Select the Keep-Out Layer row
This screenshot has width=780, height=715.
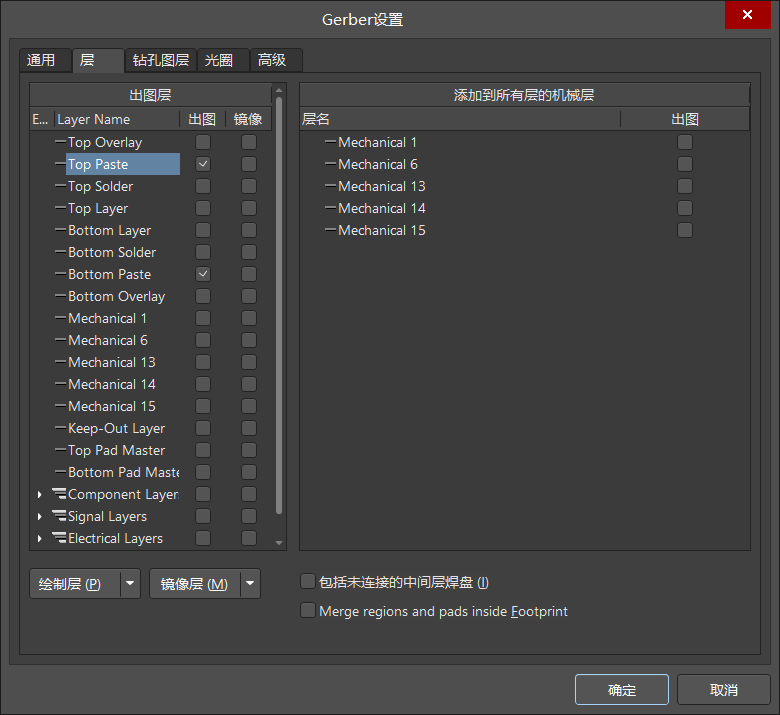coord(116,428)
